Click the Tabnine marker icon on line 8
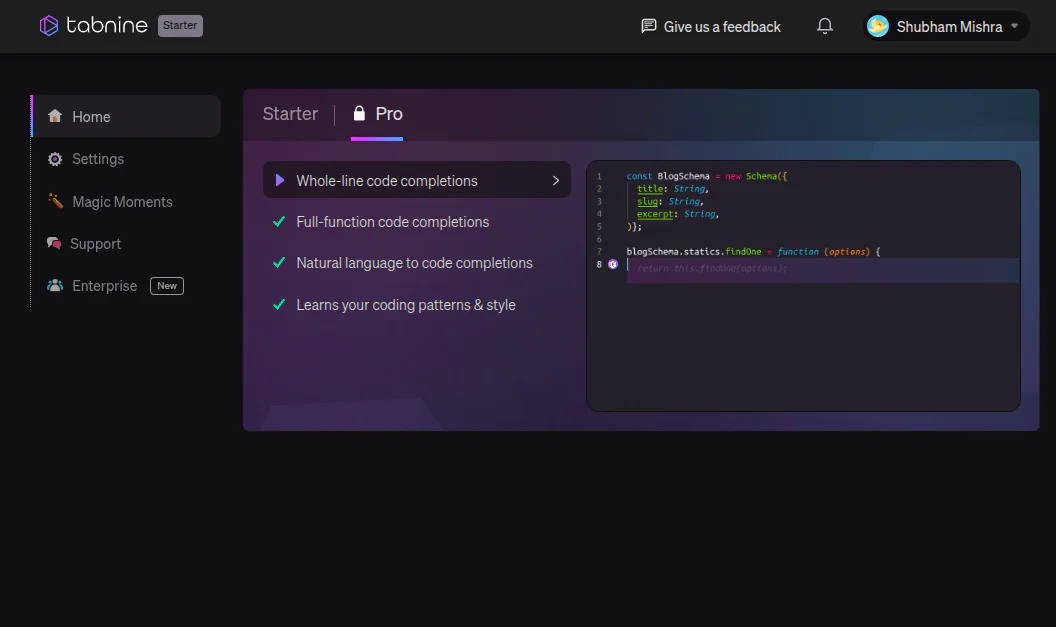 pos(613,265)
